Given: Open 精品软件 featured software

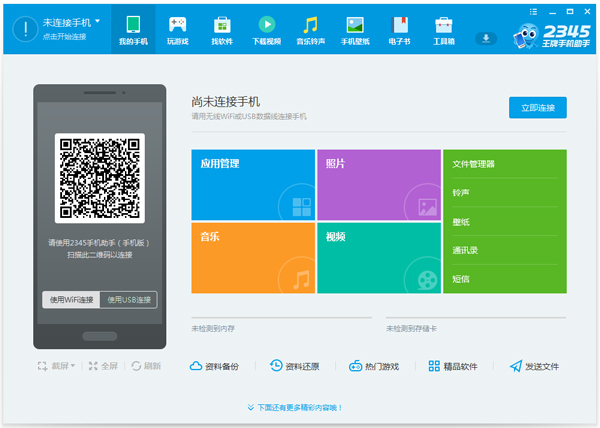Looking at the screenshot, I should coord(453,366).
